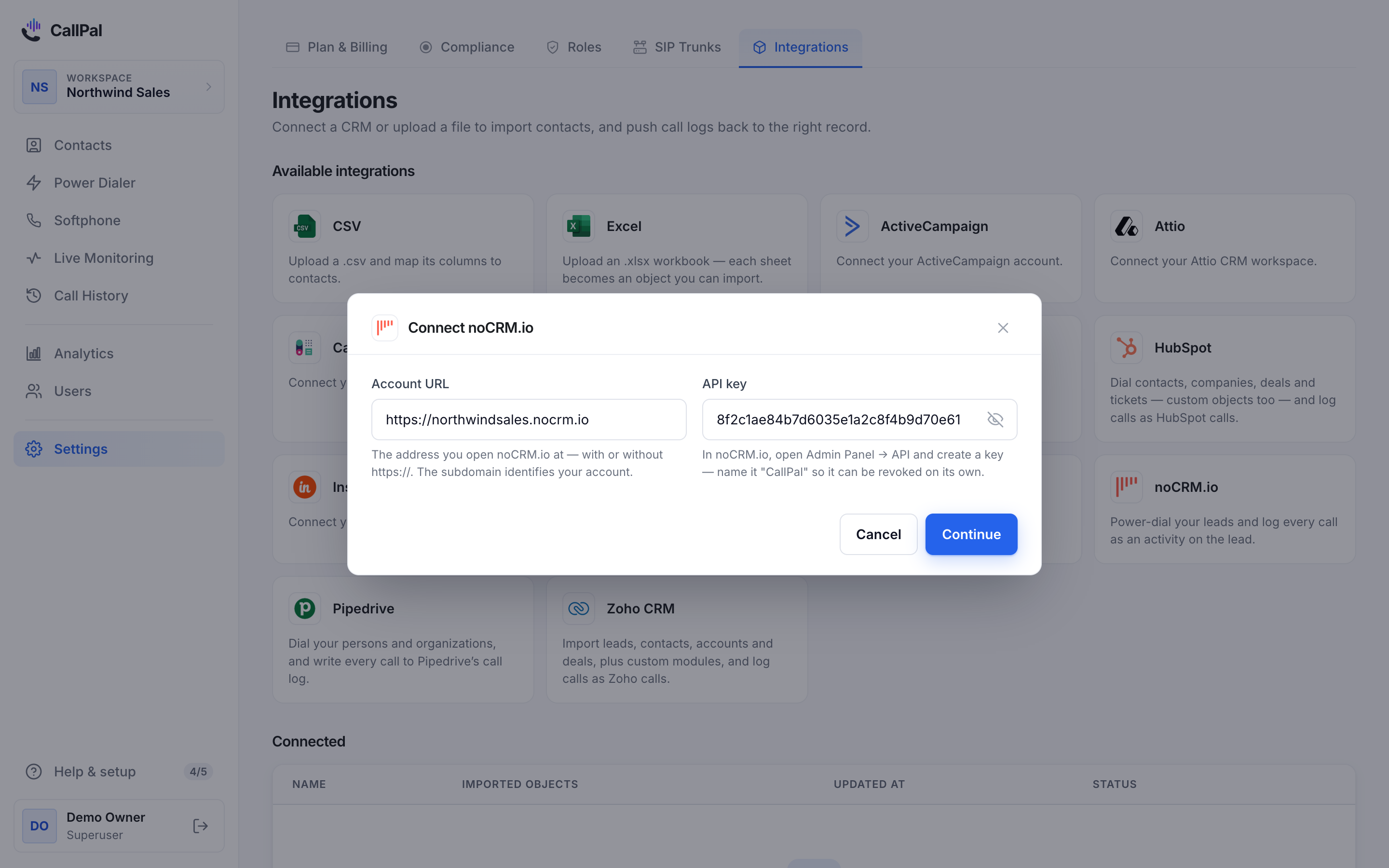Click the 4/5 setup progress badge
Viewport: 1389px width, 868px height.
pos(198,772)
